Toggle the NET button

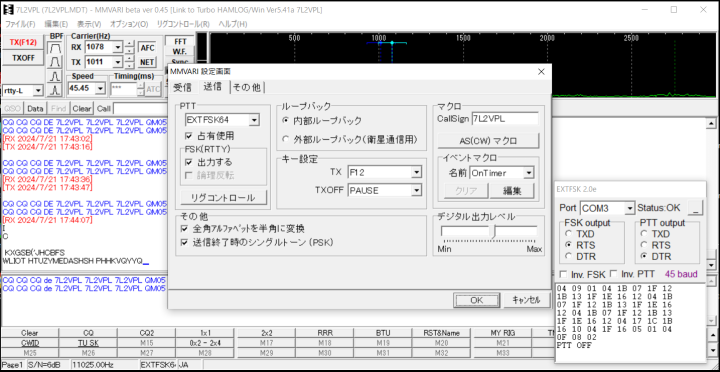tap(147, 62)
